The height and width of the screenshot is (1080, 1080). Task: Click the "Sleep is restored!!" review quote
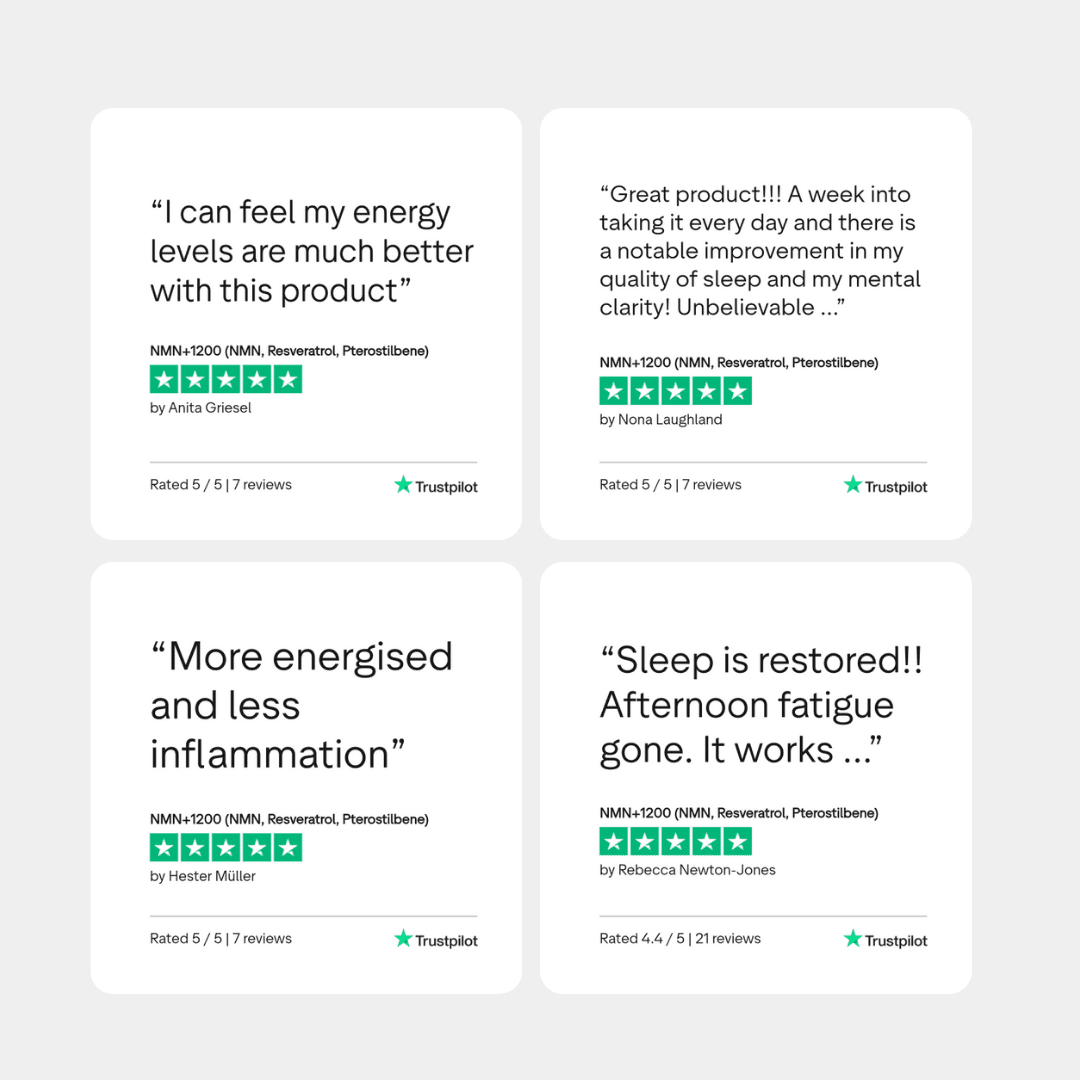click(761, 705)
